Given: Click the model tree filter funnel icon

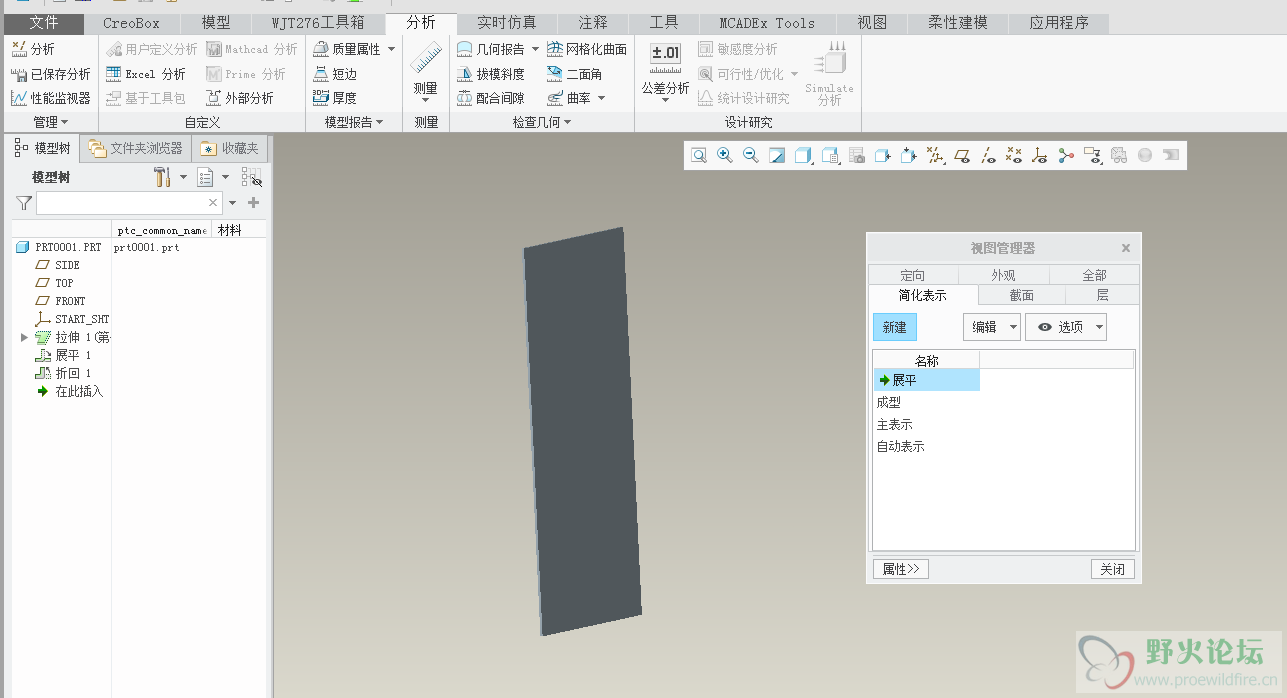Looking at the screenshot, I should pos(24,203).
